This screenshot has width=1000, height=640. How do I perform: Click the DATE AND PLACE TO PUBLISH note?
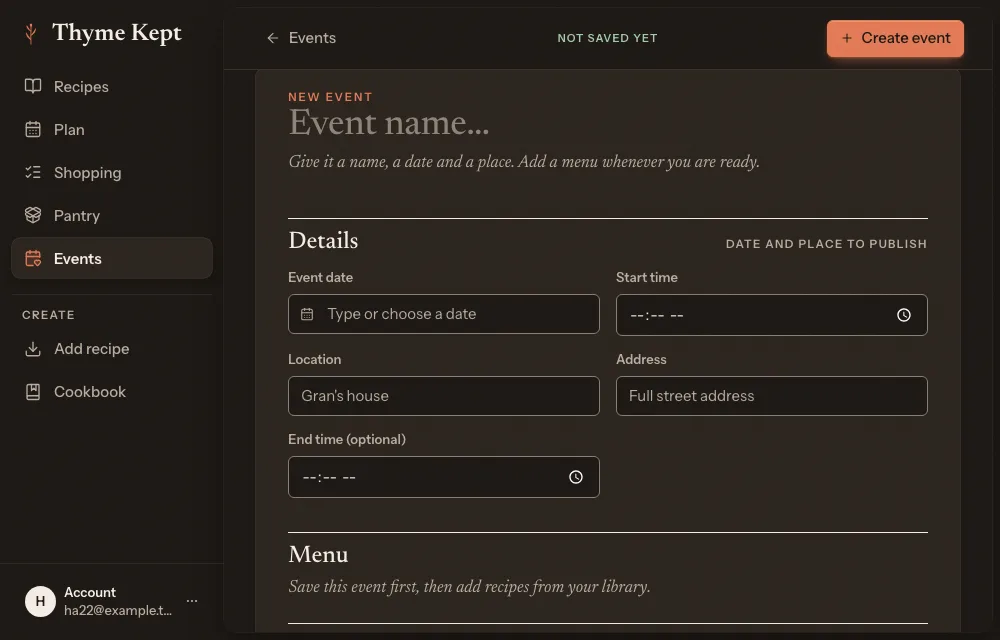[826, 244]
